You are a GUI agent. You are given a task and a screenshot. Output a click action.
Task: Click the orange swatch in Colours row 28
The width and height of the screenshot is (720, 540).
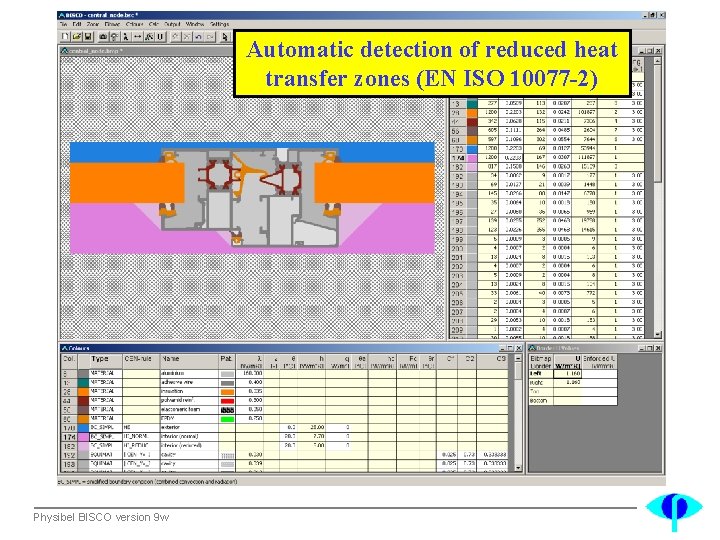(83, 392)
